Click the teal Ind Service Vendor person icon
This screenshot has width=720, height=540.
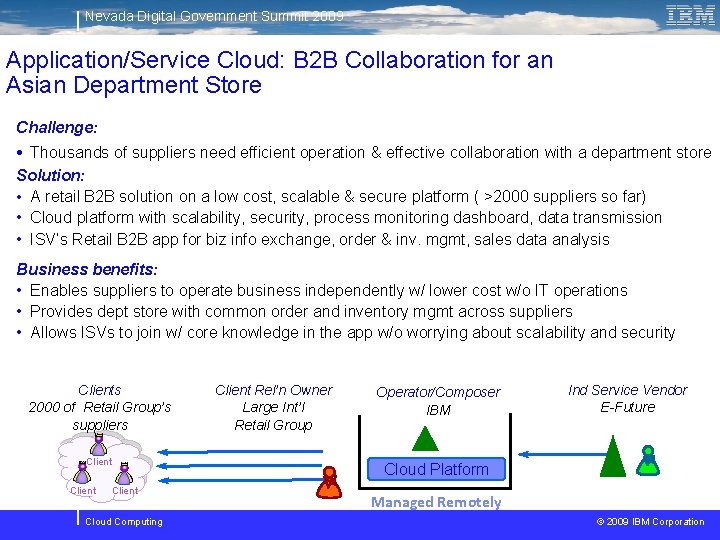[x=648, y=460]
